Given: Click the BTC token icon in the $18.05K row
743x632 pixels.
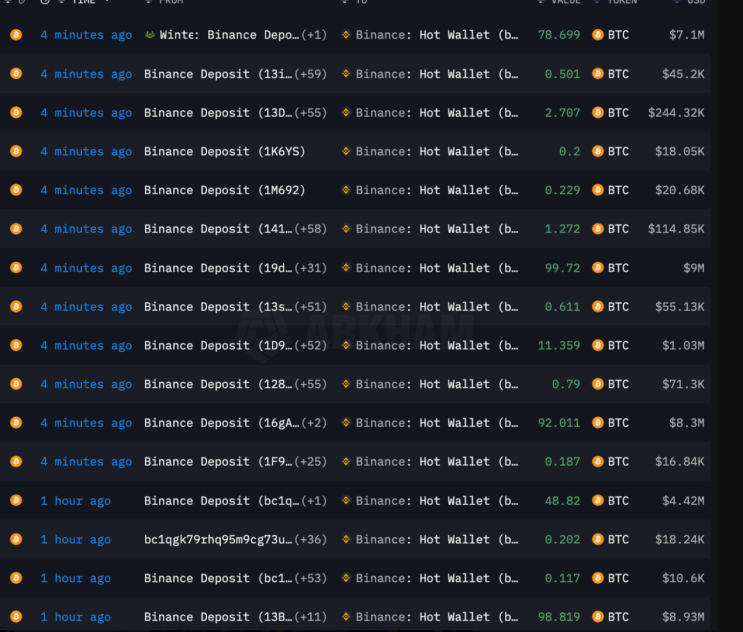Looking at the screenshot, I should point(598,151).
